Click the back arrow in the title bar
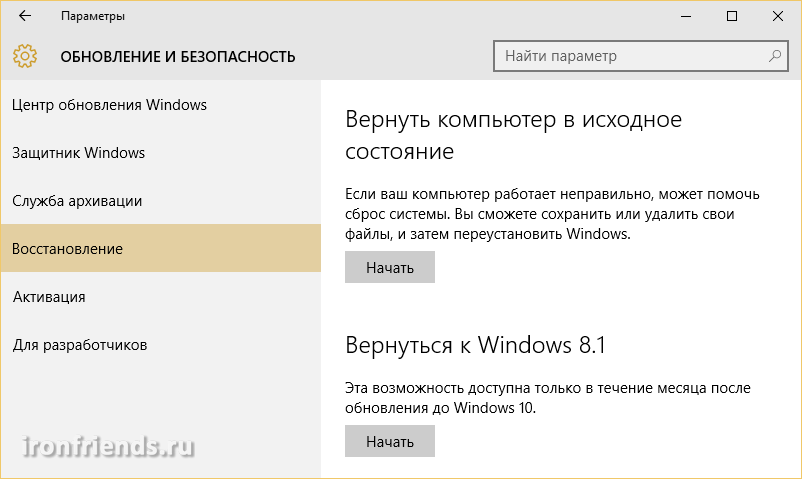802x479 pixels. tap(25, 17)
